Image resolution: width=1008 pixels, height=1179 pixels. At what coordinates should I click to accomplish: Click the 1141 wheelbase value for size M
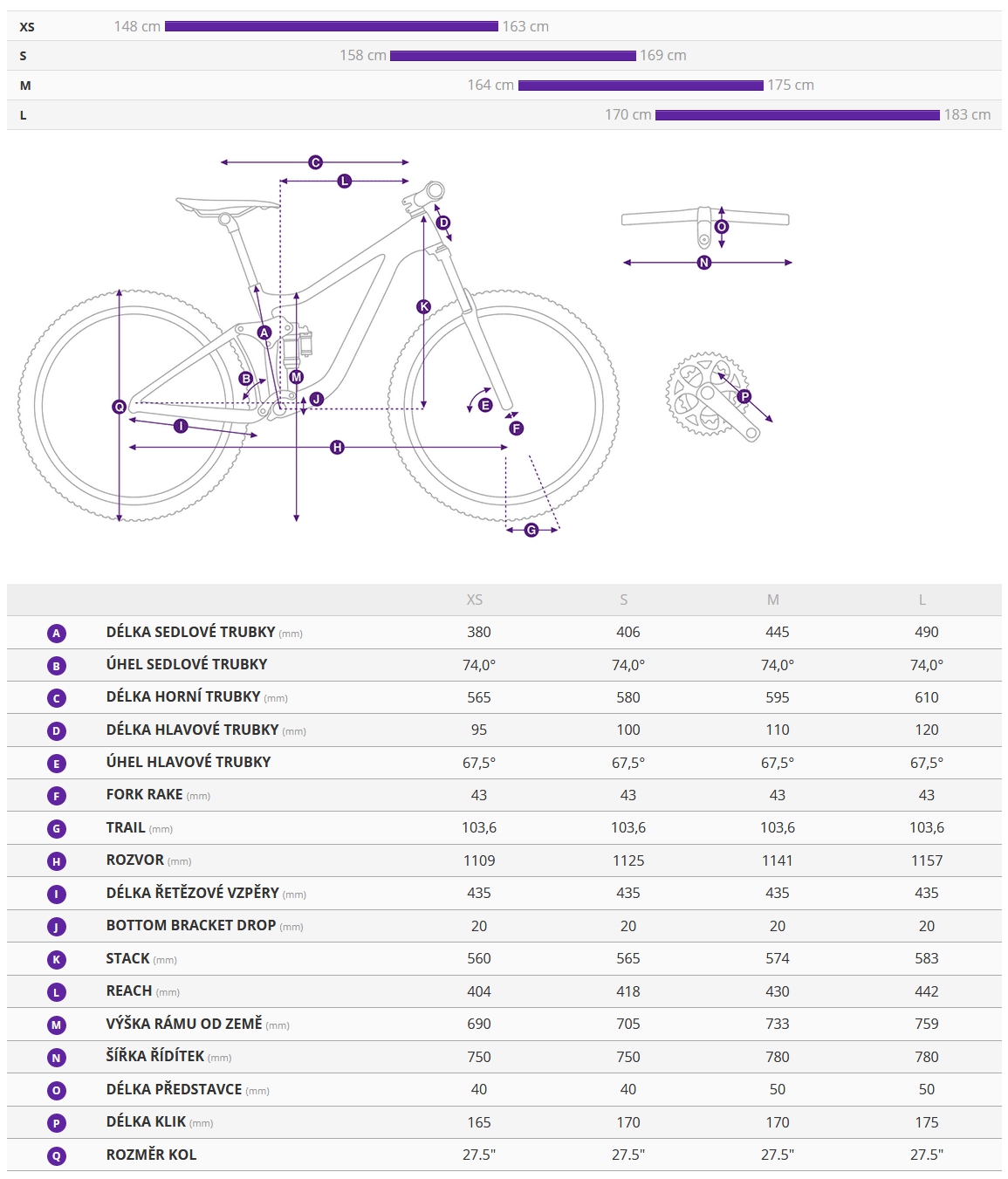(x=777, y=860)
